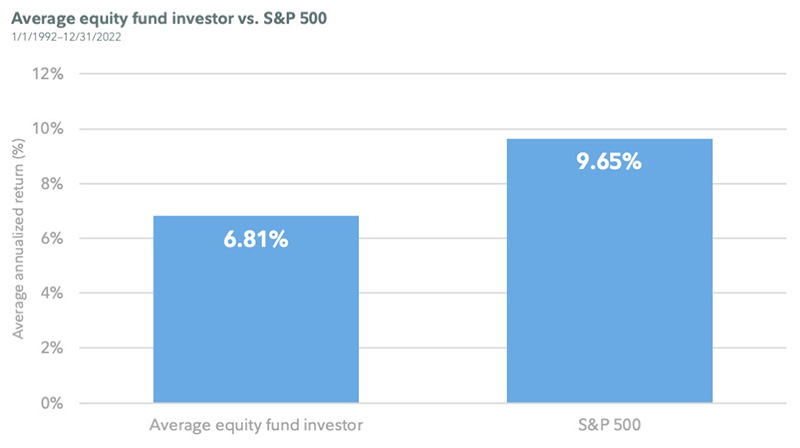Click the 8% gridline between the bars
This screenshot has width=800, height=448.
tap(432, 184)
